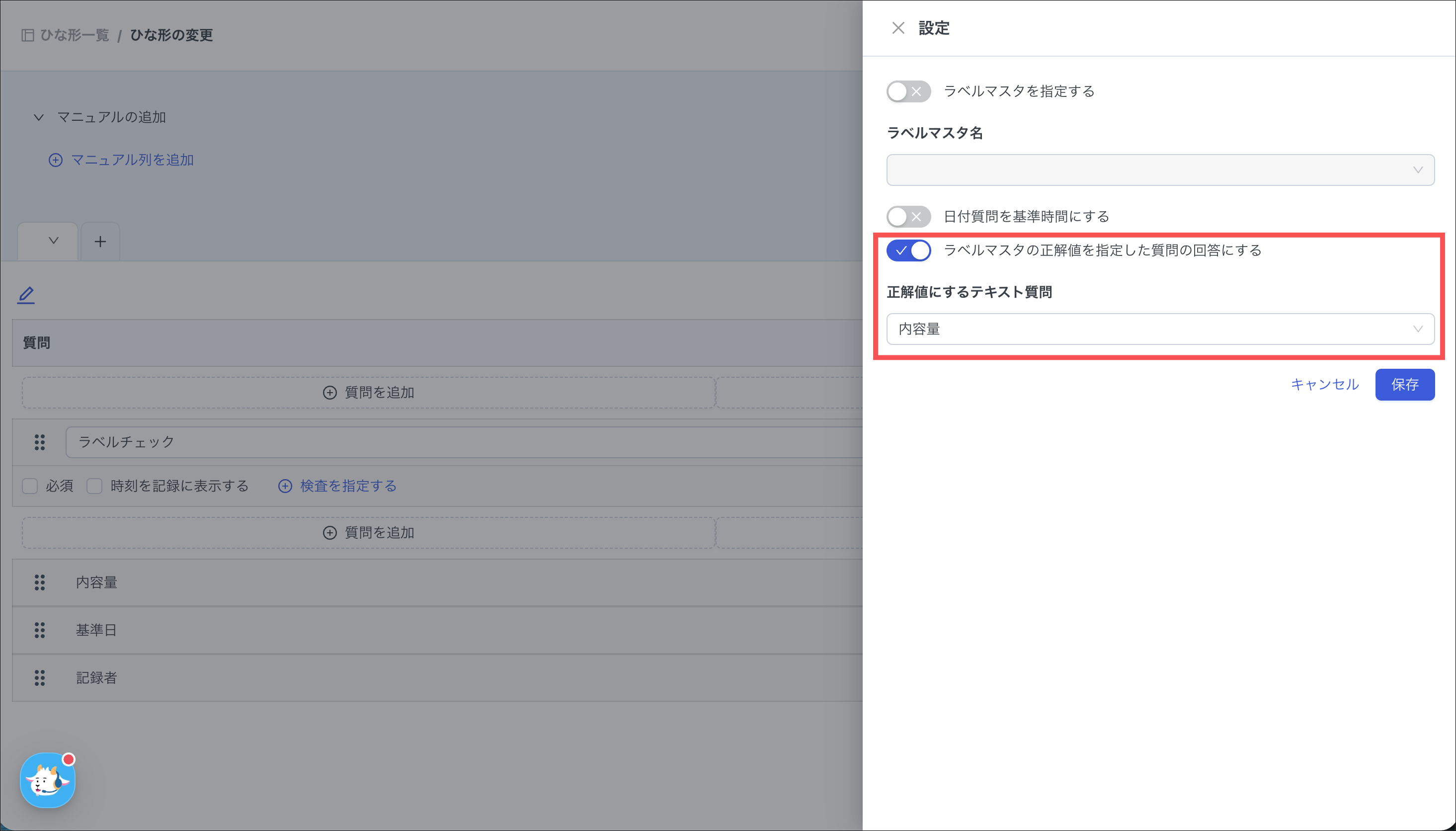This screenshot has height=831, width=1456.
Task: Click the ひな形一覧 breadcrumb link
Action: point(74,35)
